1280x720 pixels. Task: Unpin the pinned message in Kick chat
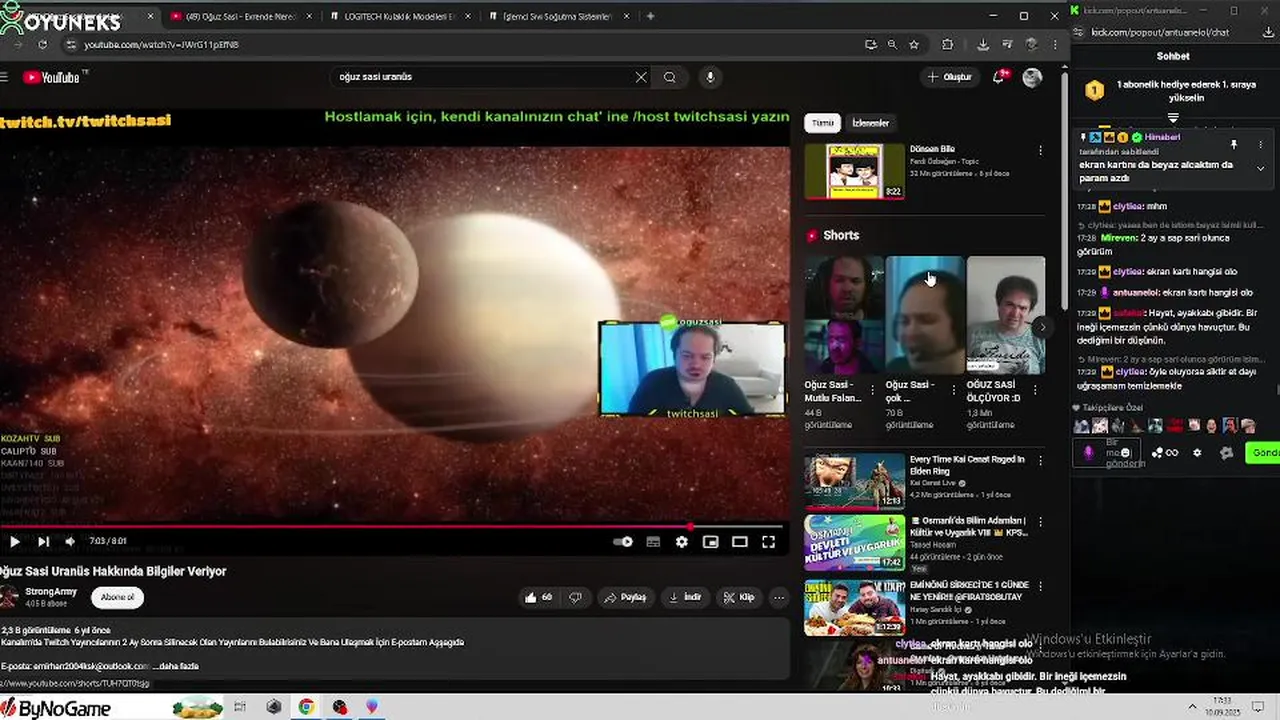pyautogui.click(x=1233, y=144)
